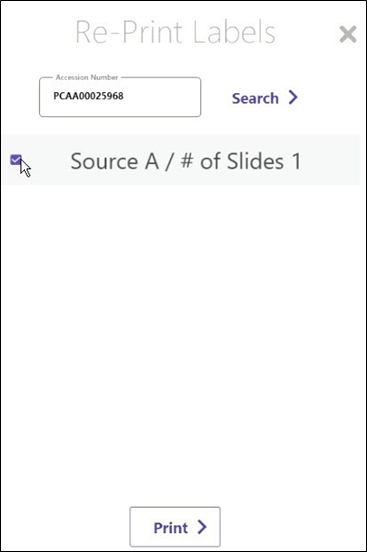Image resolution: width=367 pixels, height=552 pixels.
Task: Deselect Source A label reprint checkbox
Action: click(16, 160)
